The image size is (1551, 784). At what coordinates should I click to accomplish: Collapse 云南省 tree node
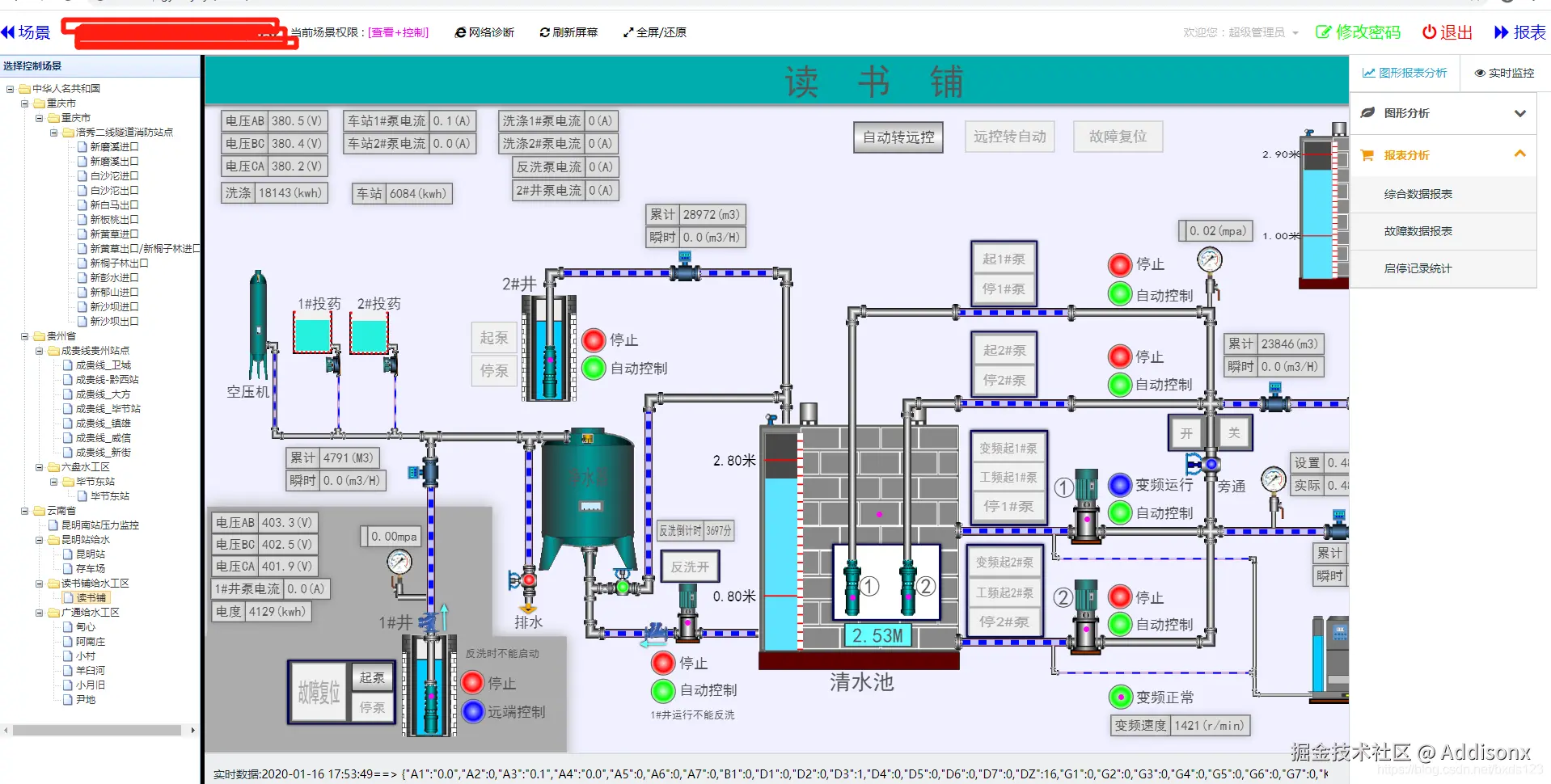[x=24, y=511]
